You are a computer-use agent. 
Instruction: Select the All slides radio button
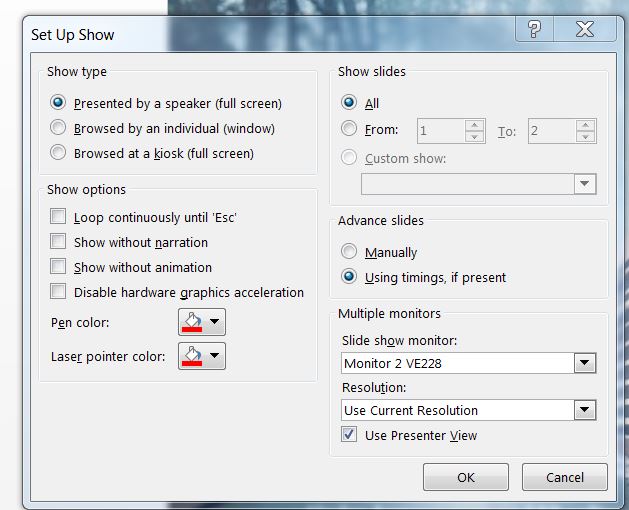(x=349, y=102)
